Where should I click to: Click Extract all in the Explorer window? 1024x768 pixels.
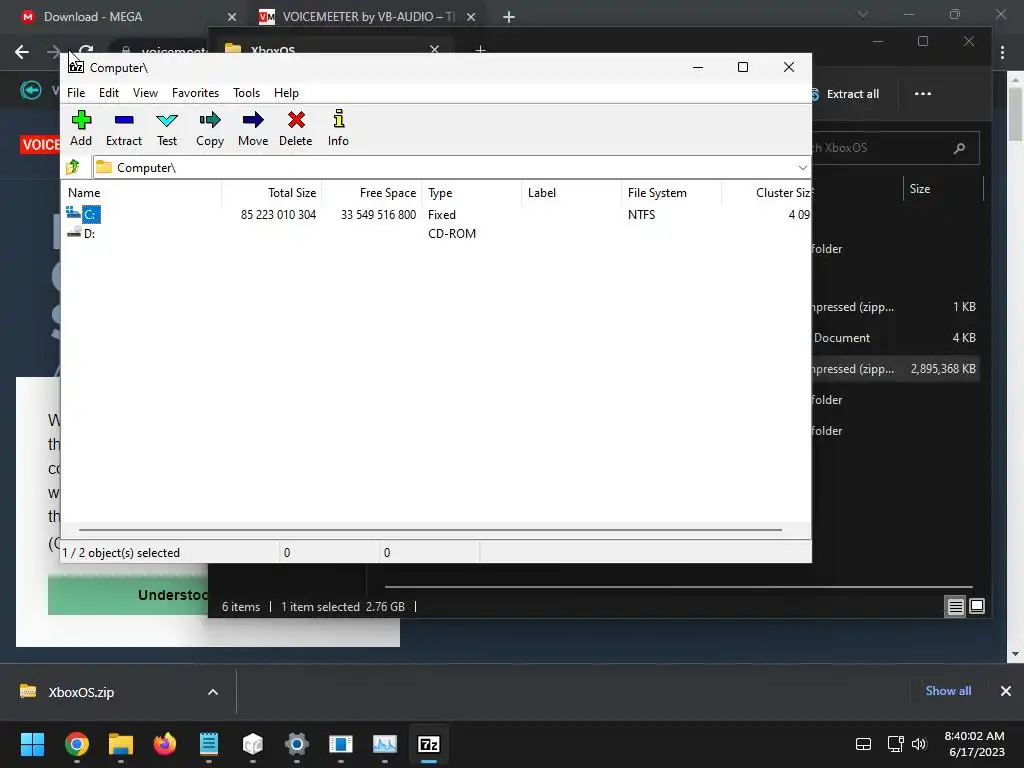[x=846, y=94]
